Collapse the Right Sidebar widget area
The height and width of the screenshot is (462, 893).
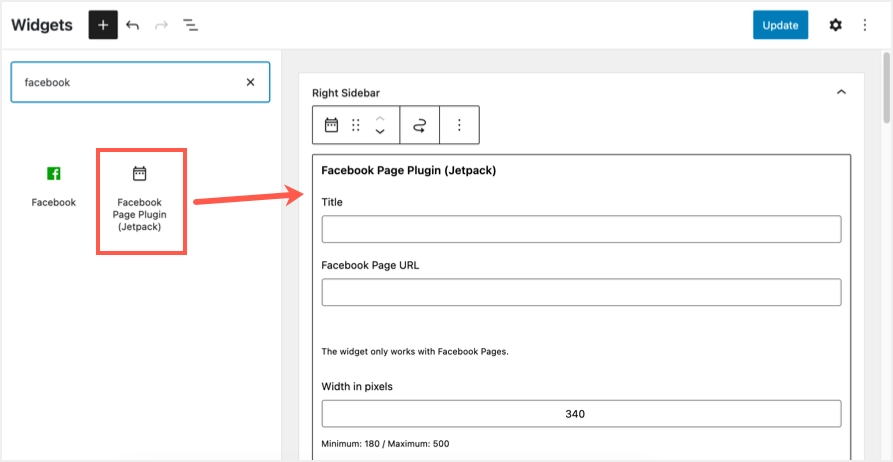pyautogui.click(x=841, y=93)
